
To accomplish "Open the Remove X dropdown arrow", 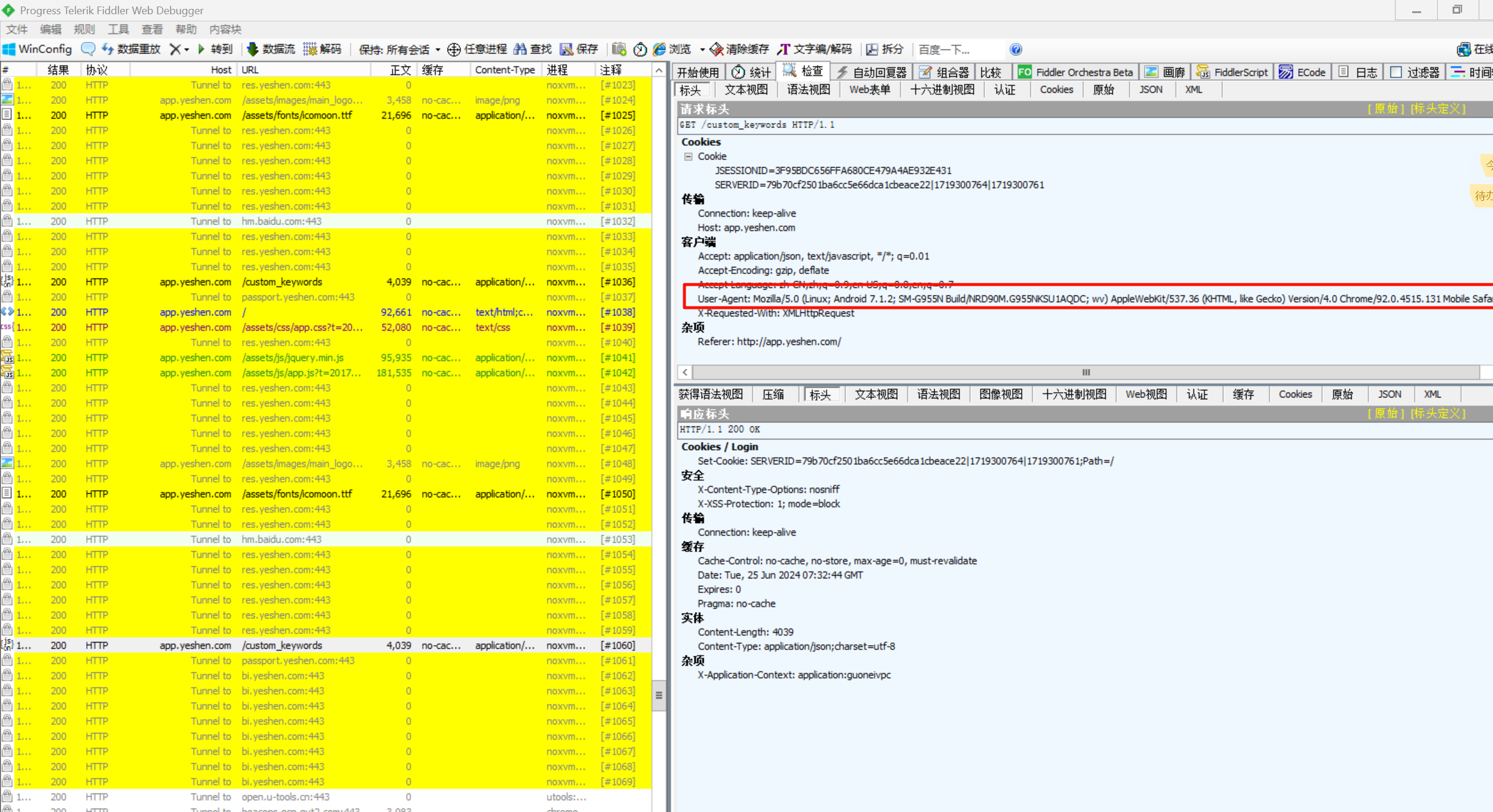I will pyautogui.click(x=187, y=49).
